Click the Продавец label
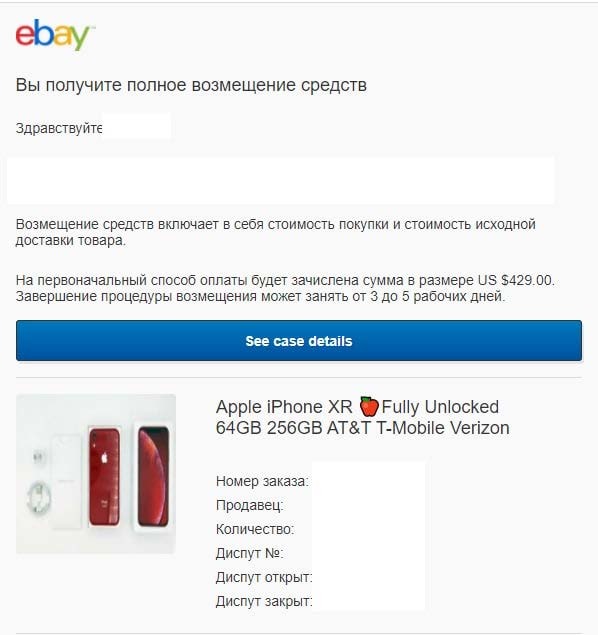This screenshot has width=598, height=635. tap(249, 505)
